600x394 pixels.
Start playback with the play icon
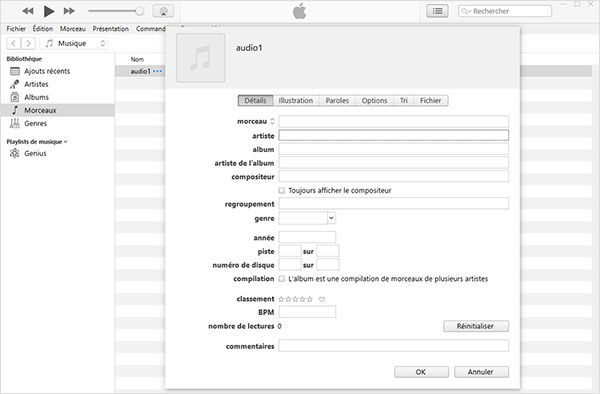[x=49, y=11]
